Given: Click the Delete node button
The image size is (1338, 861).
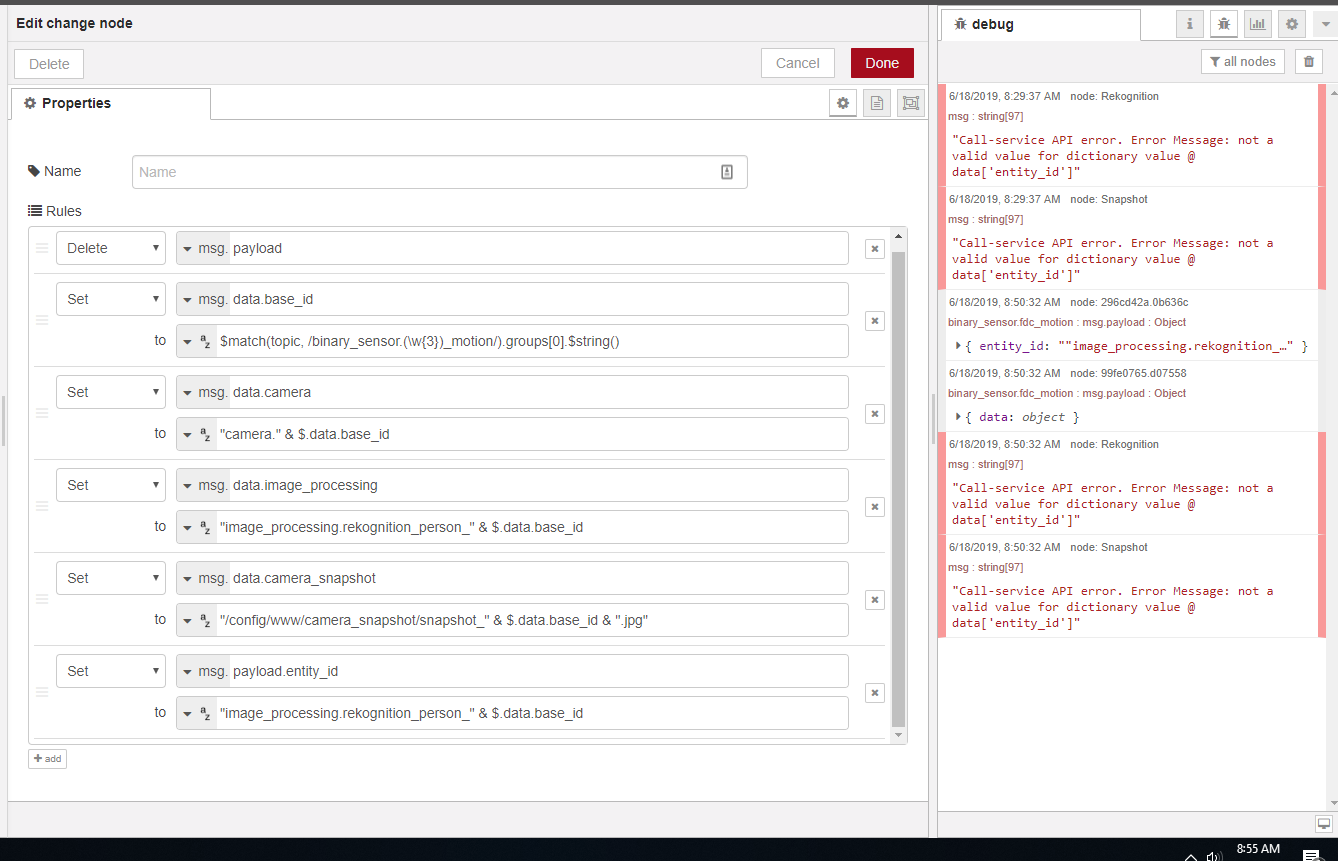Looking at the screenshot, I should click(49, 64).
